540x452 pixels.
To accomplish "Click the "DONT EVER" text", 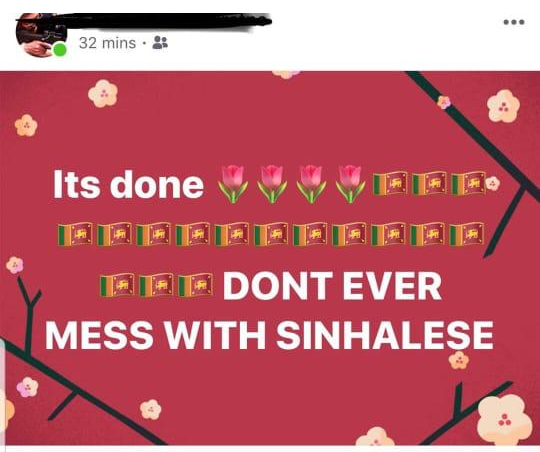I will pos(333,286).
